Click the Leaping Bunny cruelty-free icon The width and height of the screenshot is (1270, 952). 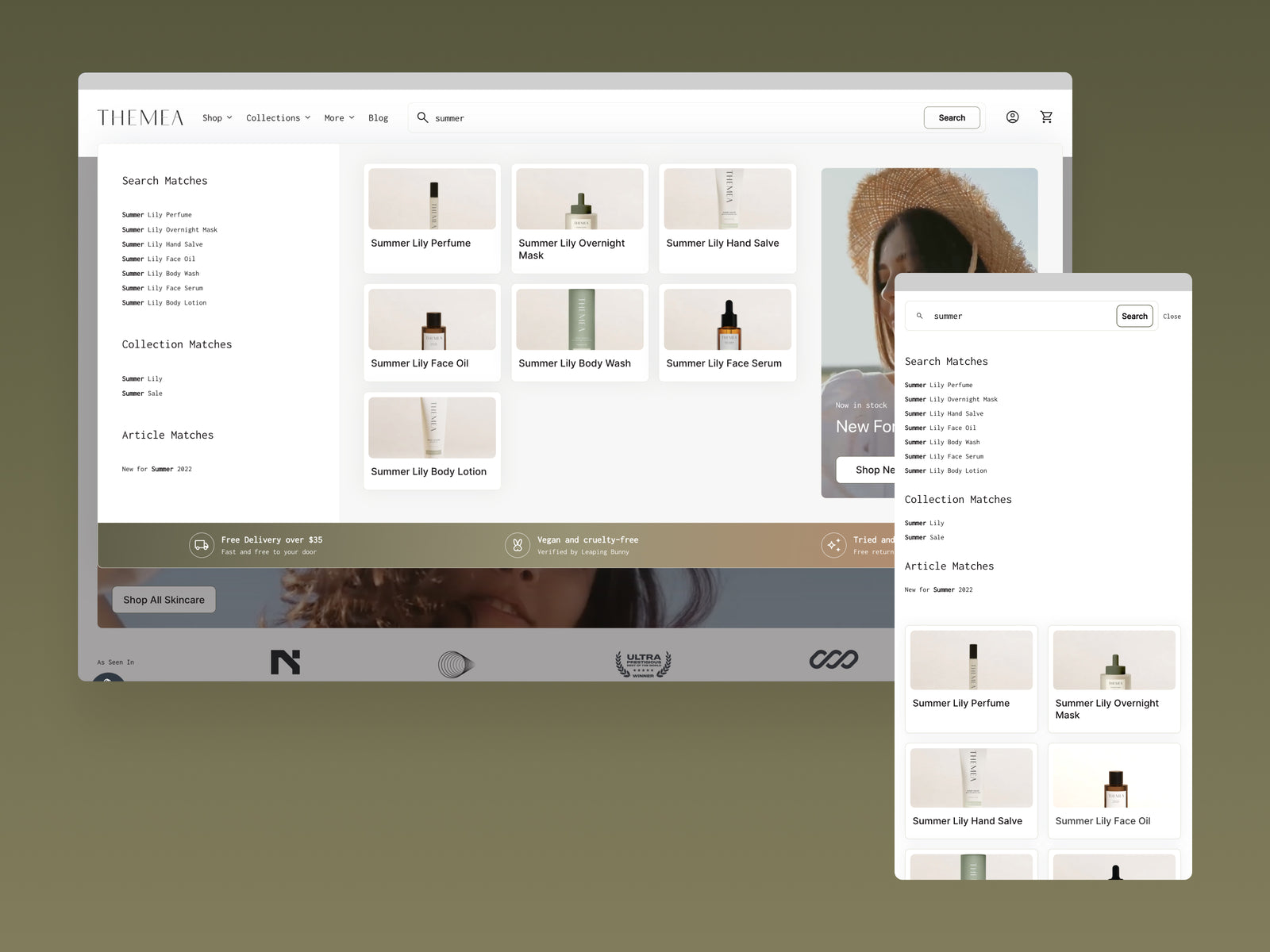[518, 545]
